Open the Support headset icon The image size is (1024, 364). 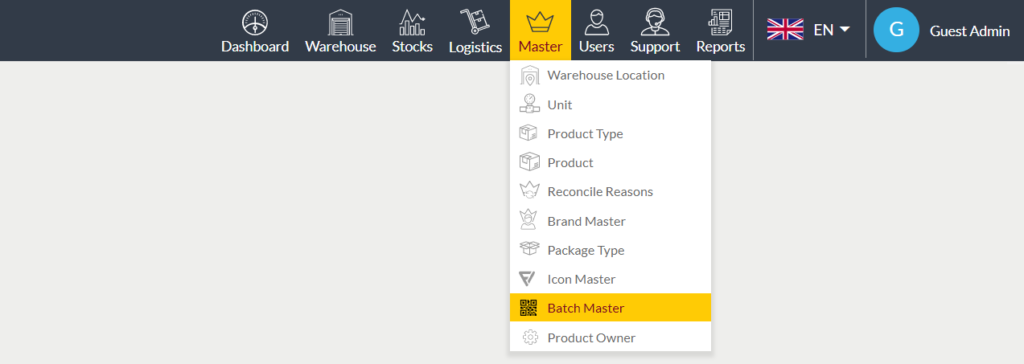click(x=654, y=22)
